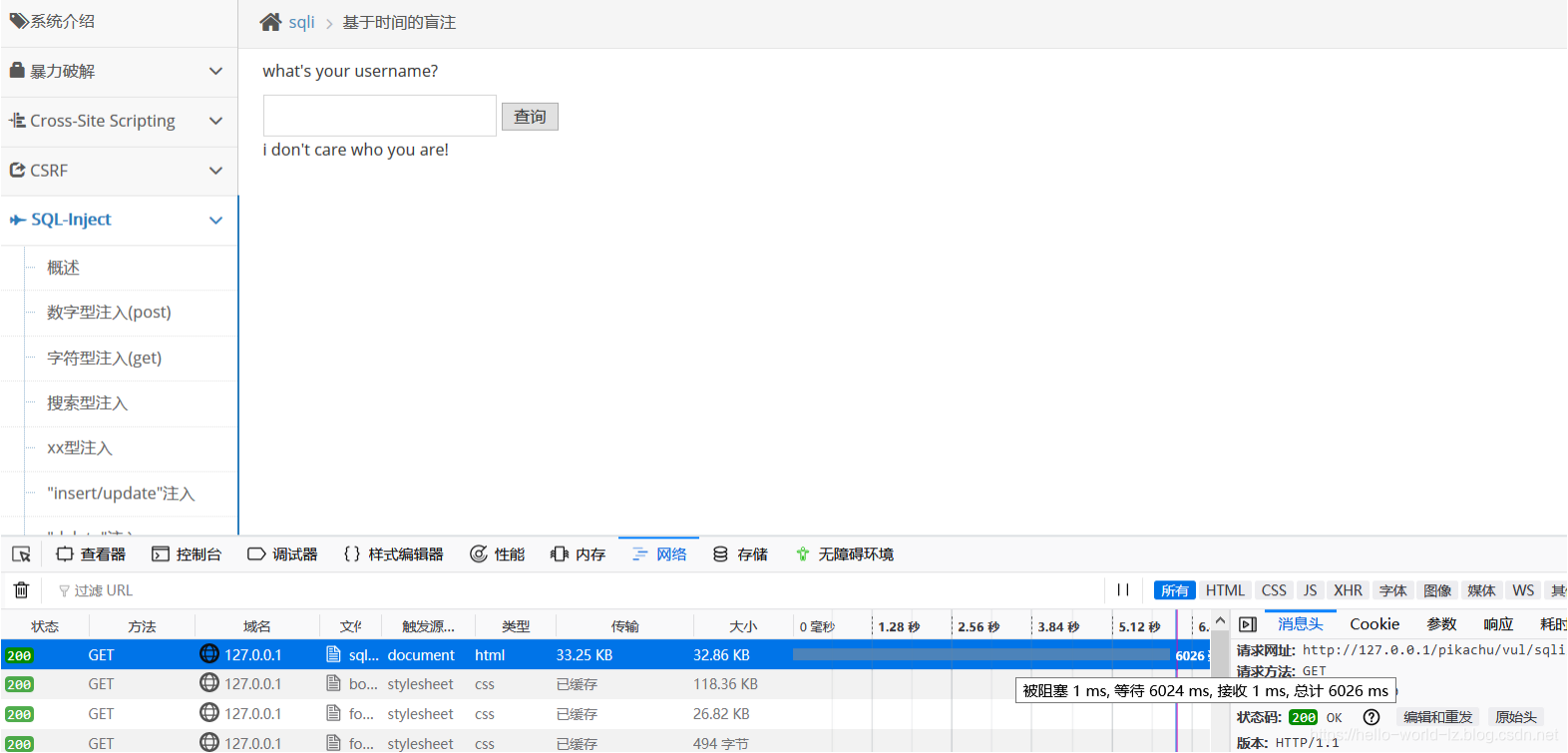Click the help question mark icon beside status code
1568x753 pixels.
[1372, 717]
